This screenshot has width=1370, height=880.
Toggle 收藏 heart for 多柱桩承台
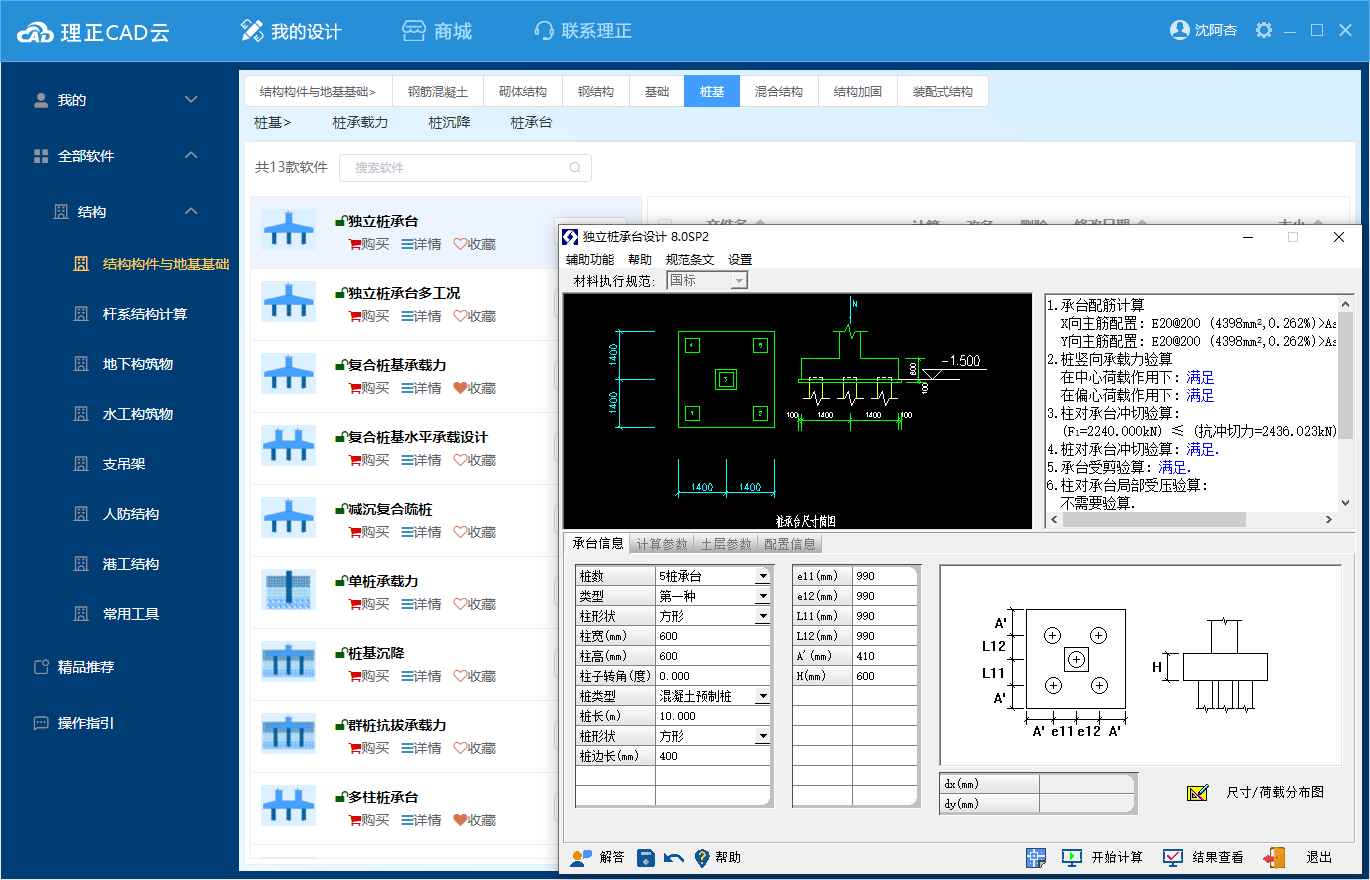(474, 820)
